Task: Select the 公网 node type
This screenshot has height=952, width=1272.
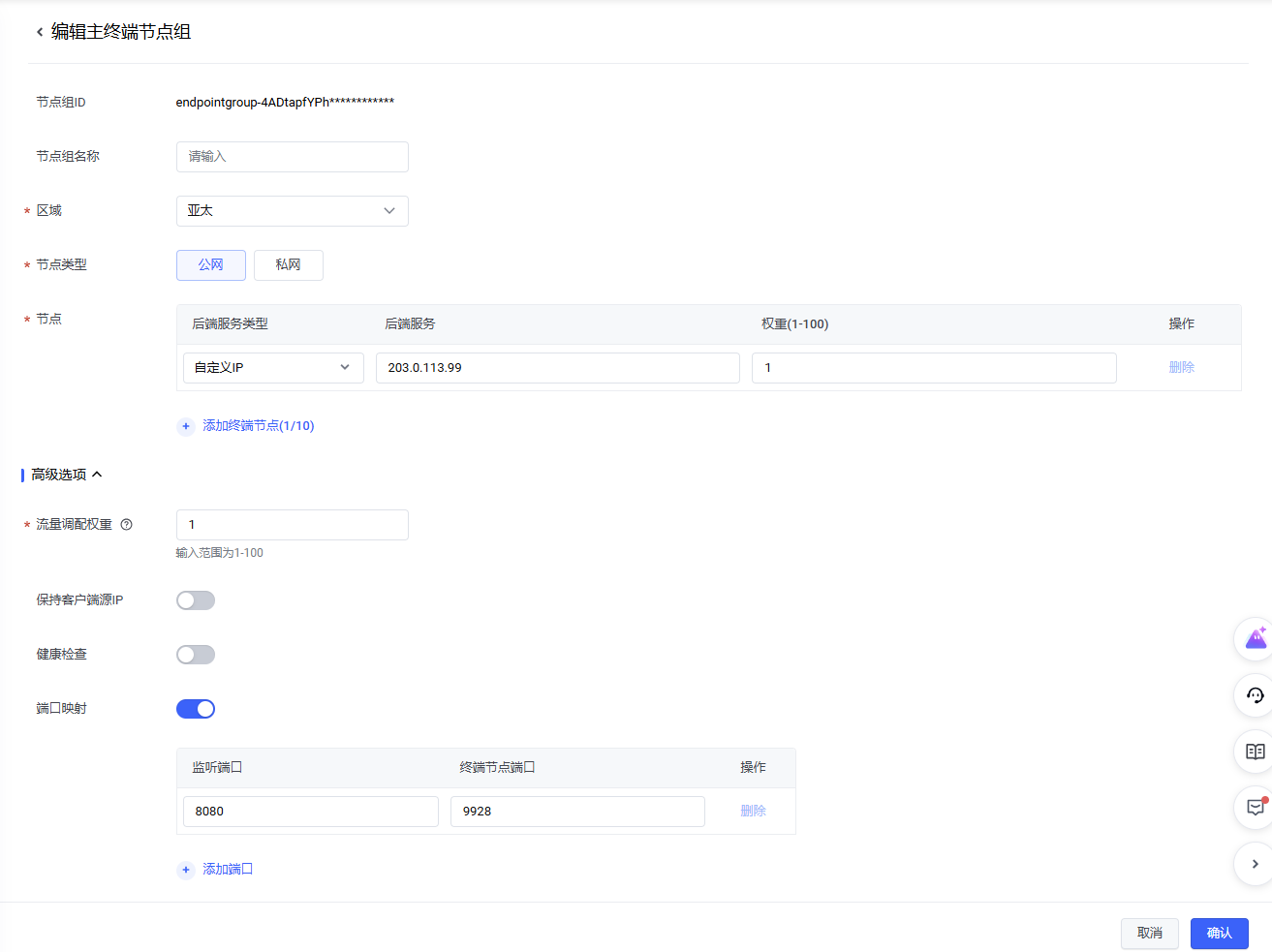Action: pyautogui.click(x=210, y=265)
